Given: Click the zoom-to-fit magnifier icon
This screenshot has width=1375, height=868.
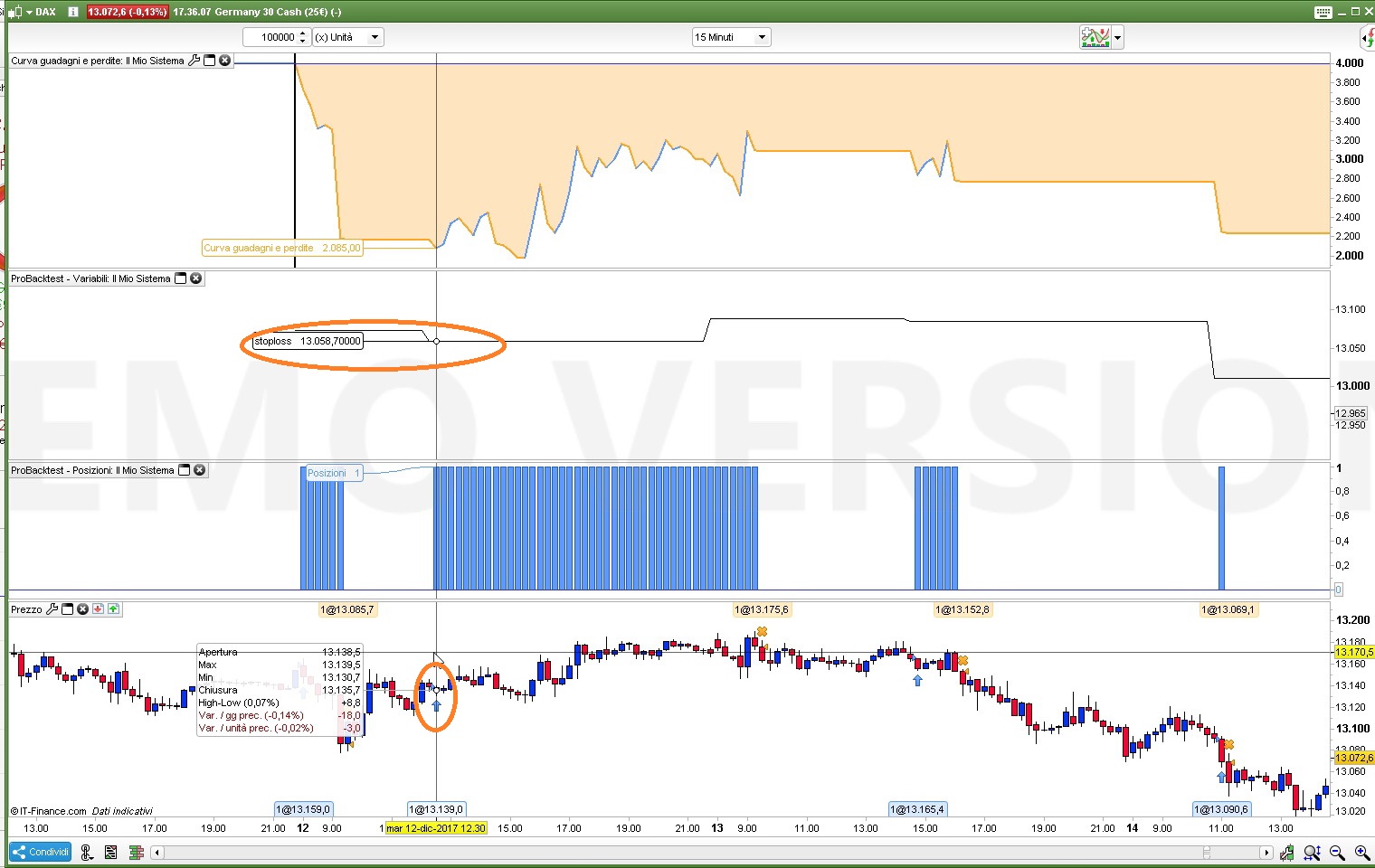Looking at the screenshot, I should pyautogui.click(x=1312, y=852).
